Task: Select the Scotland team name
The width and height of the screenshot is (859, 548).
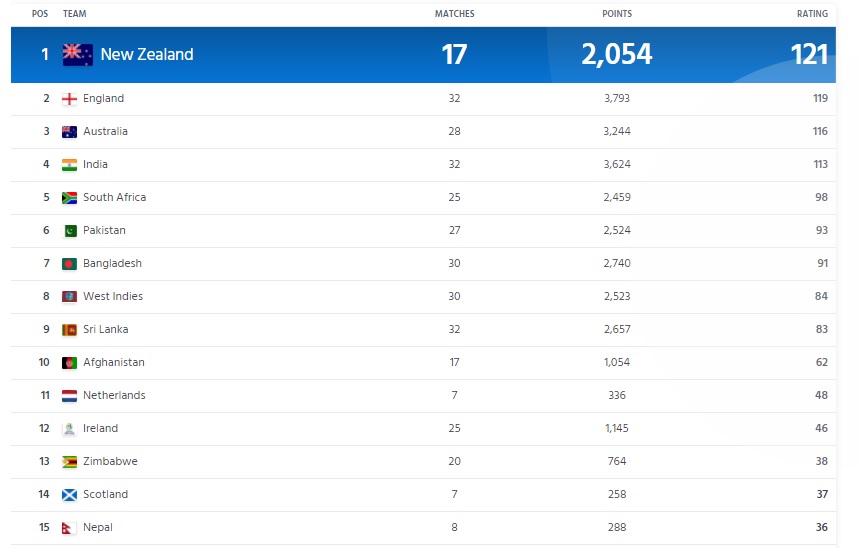Action: [105, 494]
